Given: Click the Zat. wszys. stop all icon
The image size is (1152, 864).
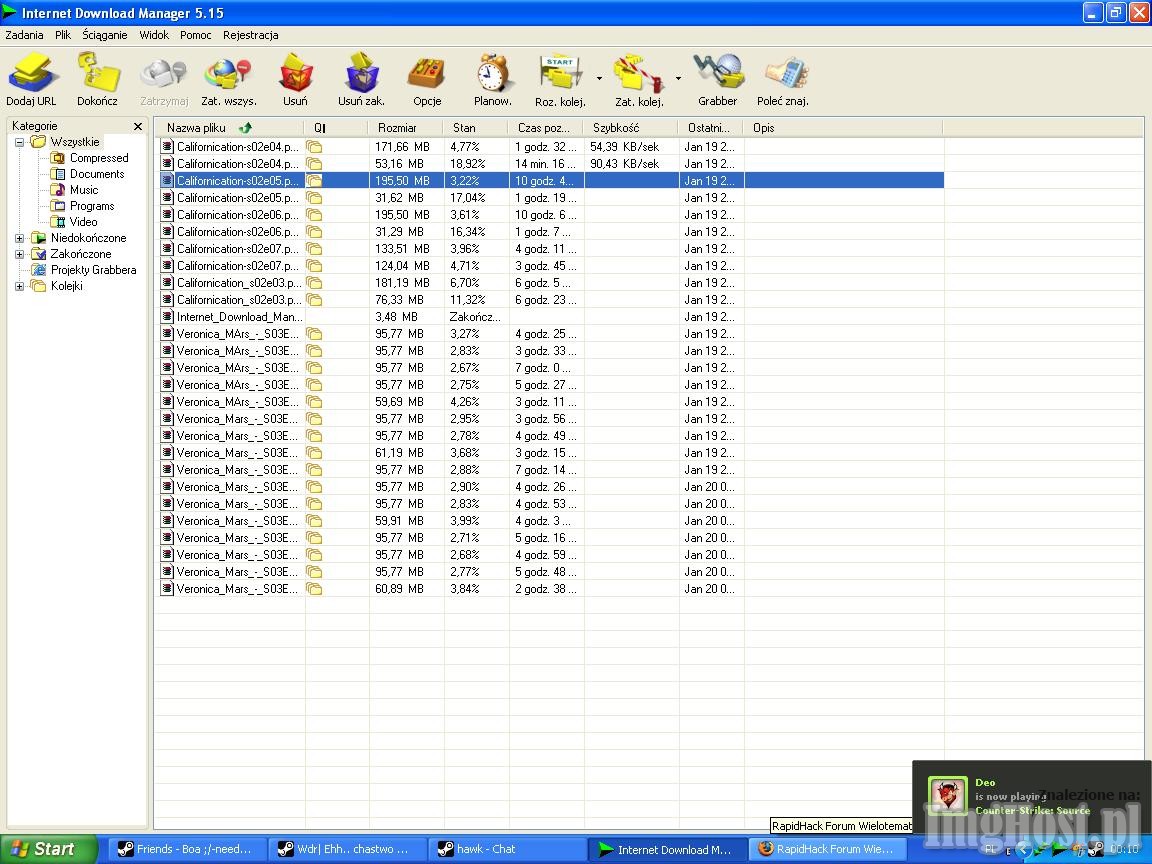Looking at the screenshot, I should pyautogui.click(x=228, y=79).
